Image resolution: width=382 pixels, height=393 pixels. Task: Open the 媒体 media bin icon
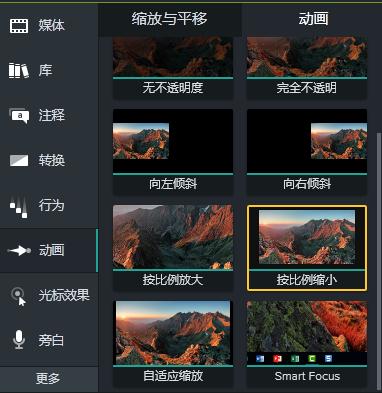[x=19, y=26]
